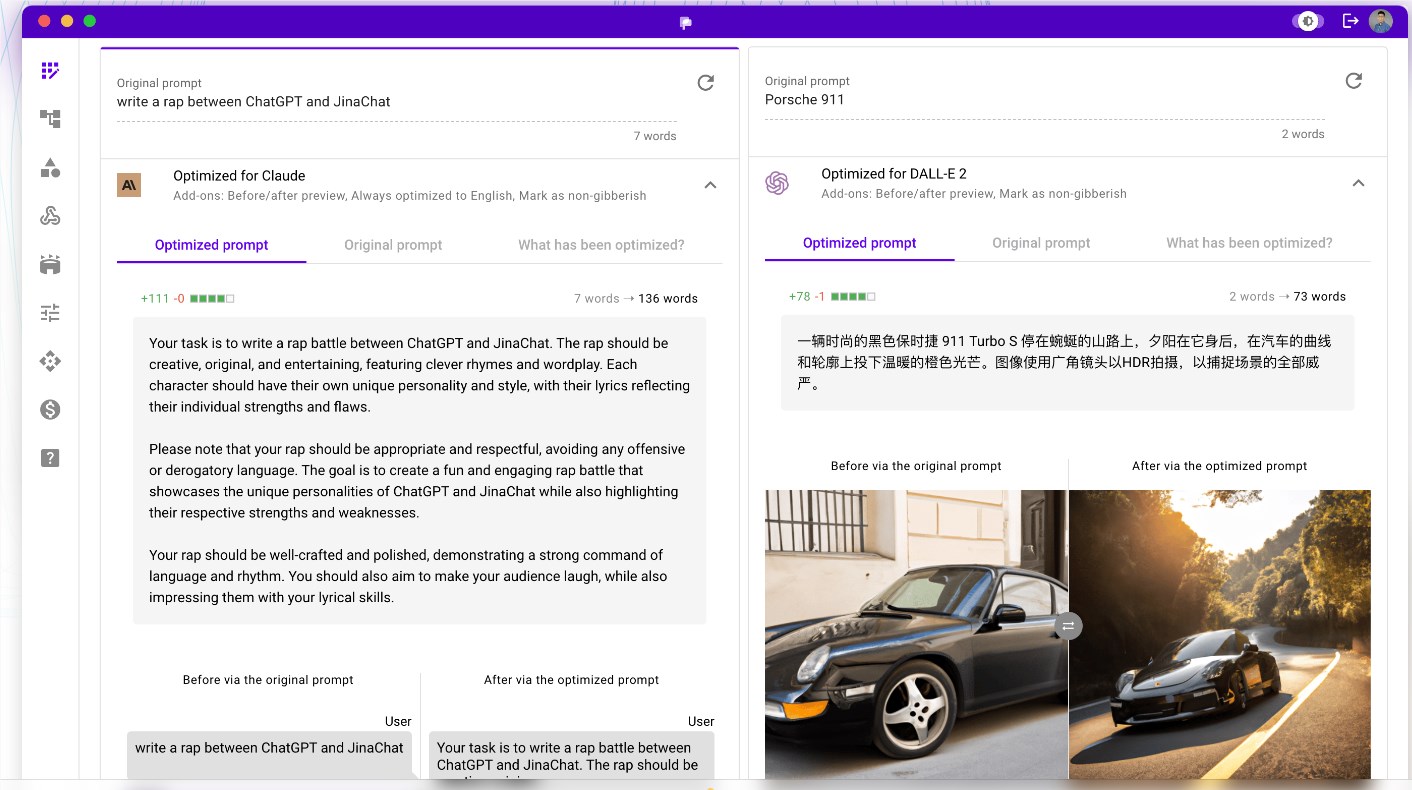Click the app logo in the title bar
This screenshot has width=1412, height=790.
tap(685, 22)
